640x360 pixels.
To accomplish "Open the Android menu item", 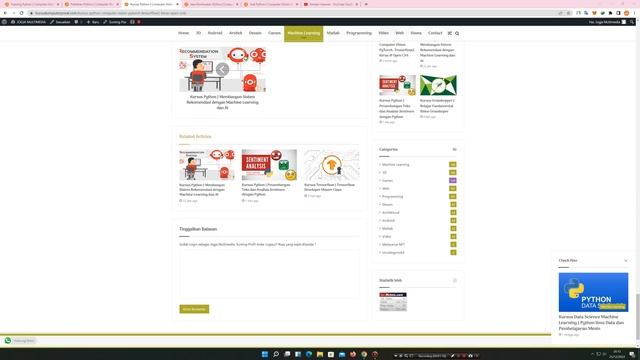I will 215,33.
